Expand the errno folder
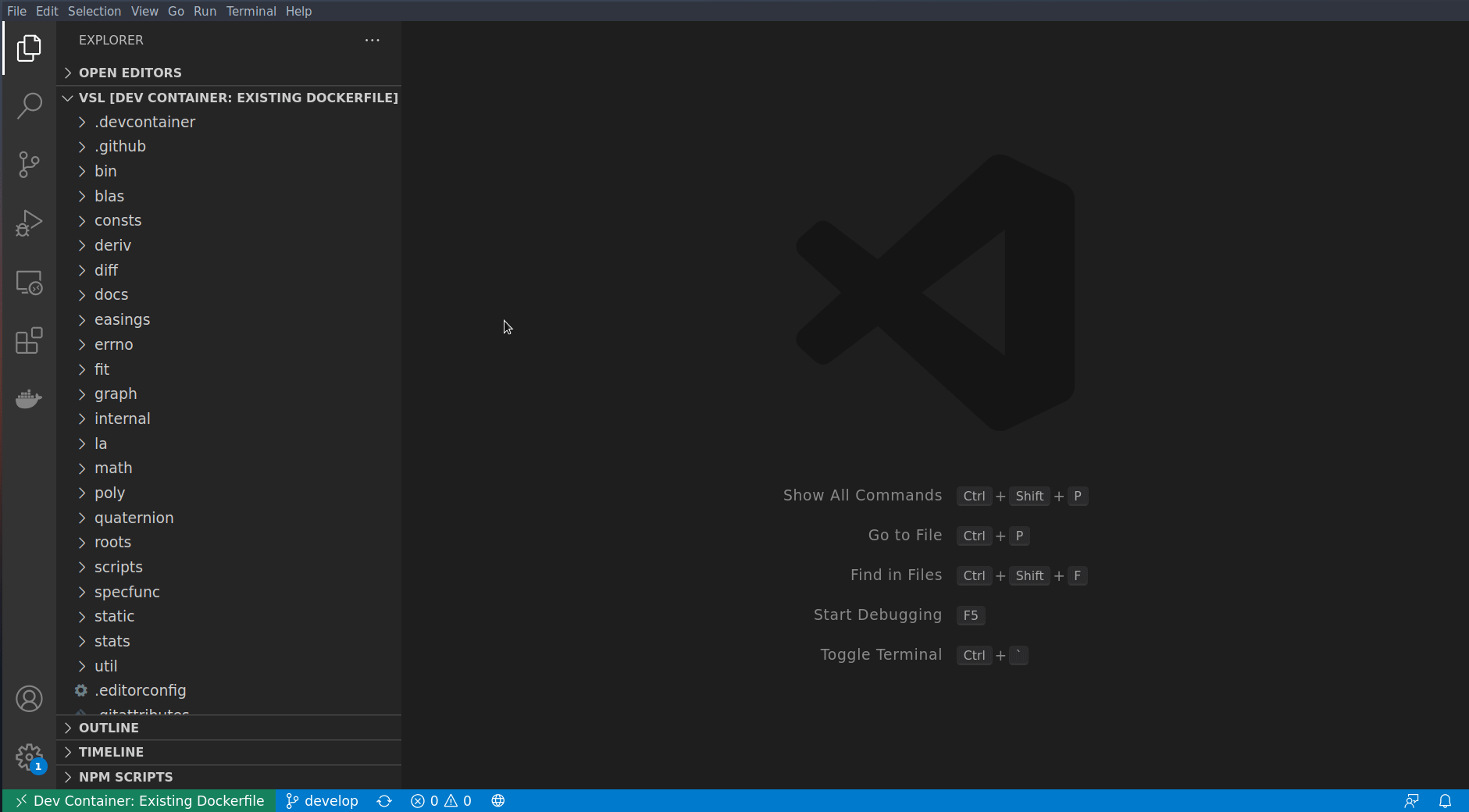 [x=229, y=344]
